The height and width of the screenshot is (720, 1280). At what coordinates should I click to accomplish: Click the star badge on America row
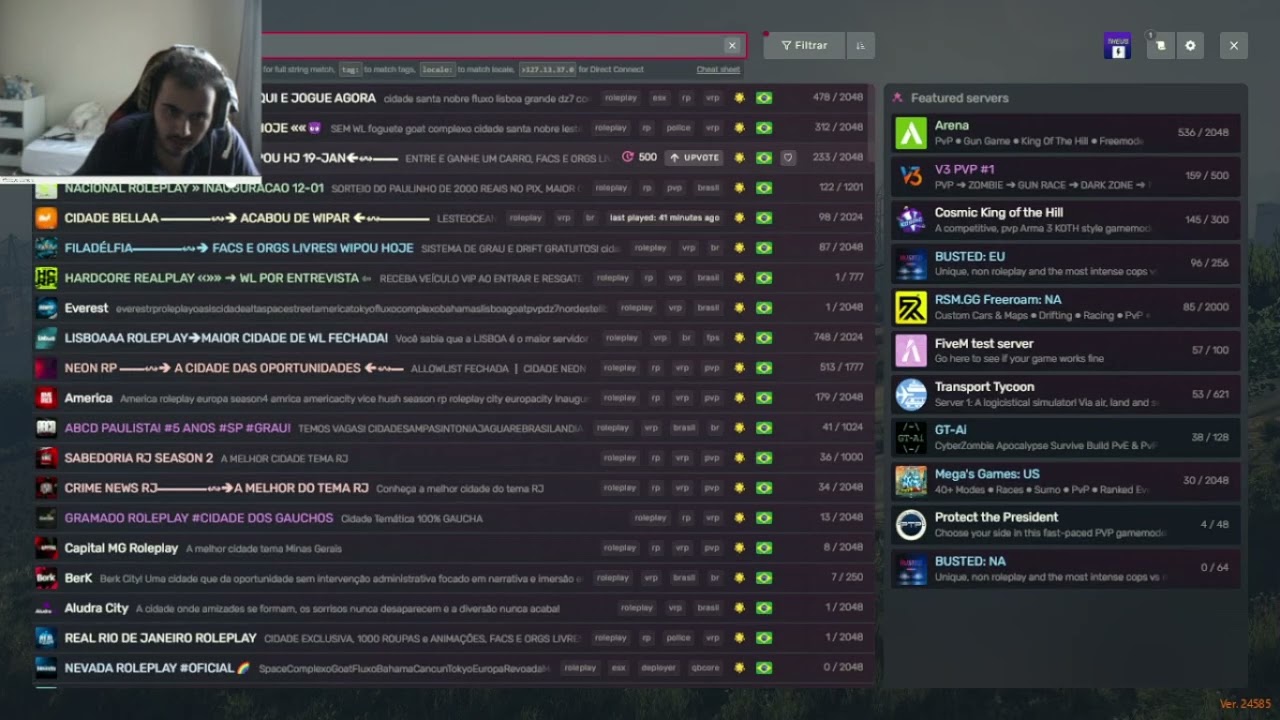pos(739,398)
